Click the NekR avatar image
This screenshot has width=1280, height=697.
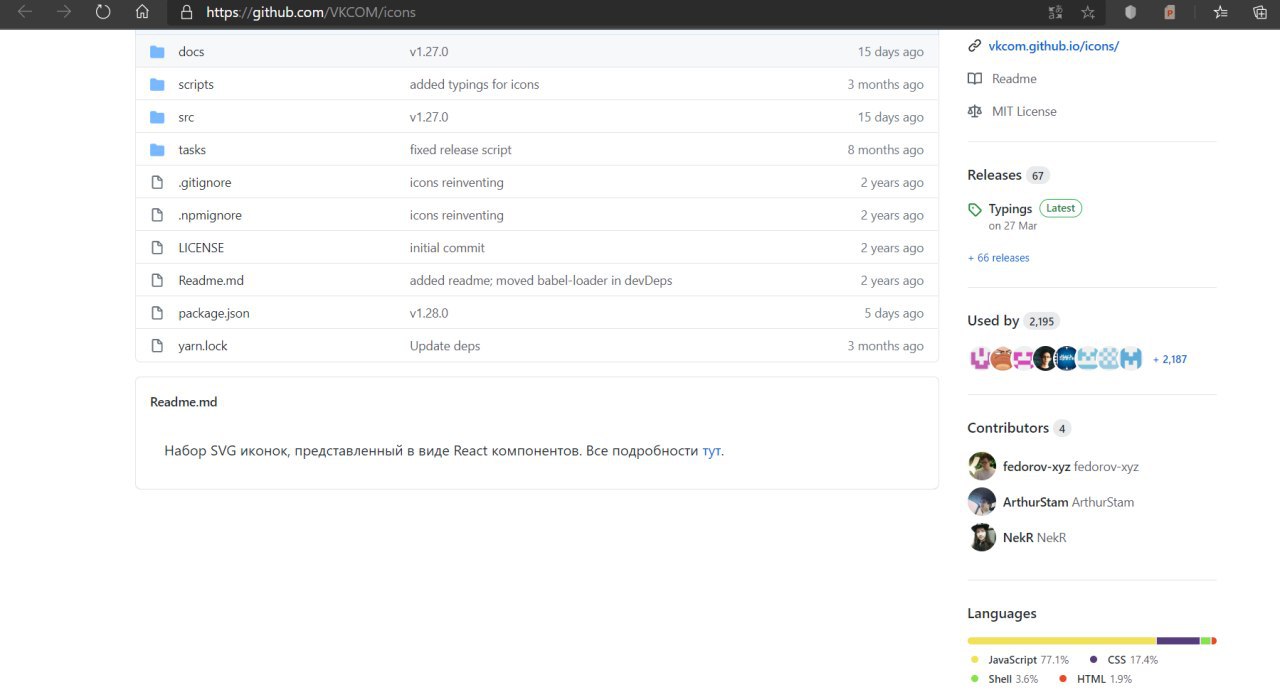pyautogui.click(x=982, y=537)
